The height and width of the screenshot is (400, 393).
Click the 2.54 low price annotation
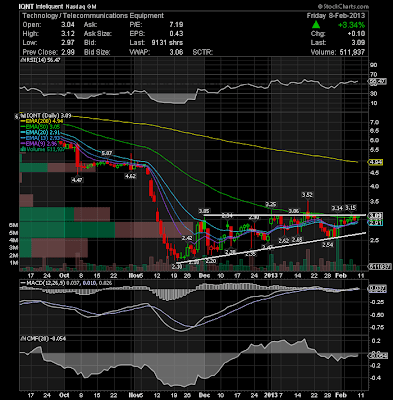pos(328,244)
